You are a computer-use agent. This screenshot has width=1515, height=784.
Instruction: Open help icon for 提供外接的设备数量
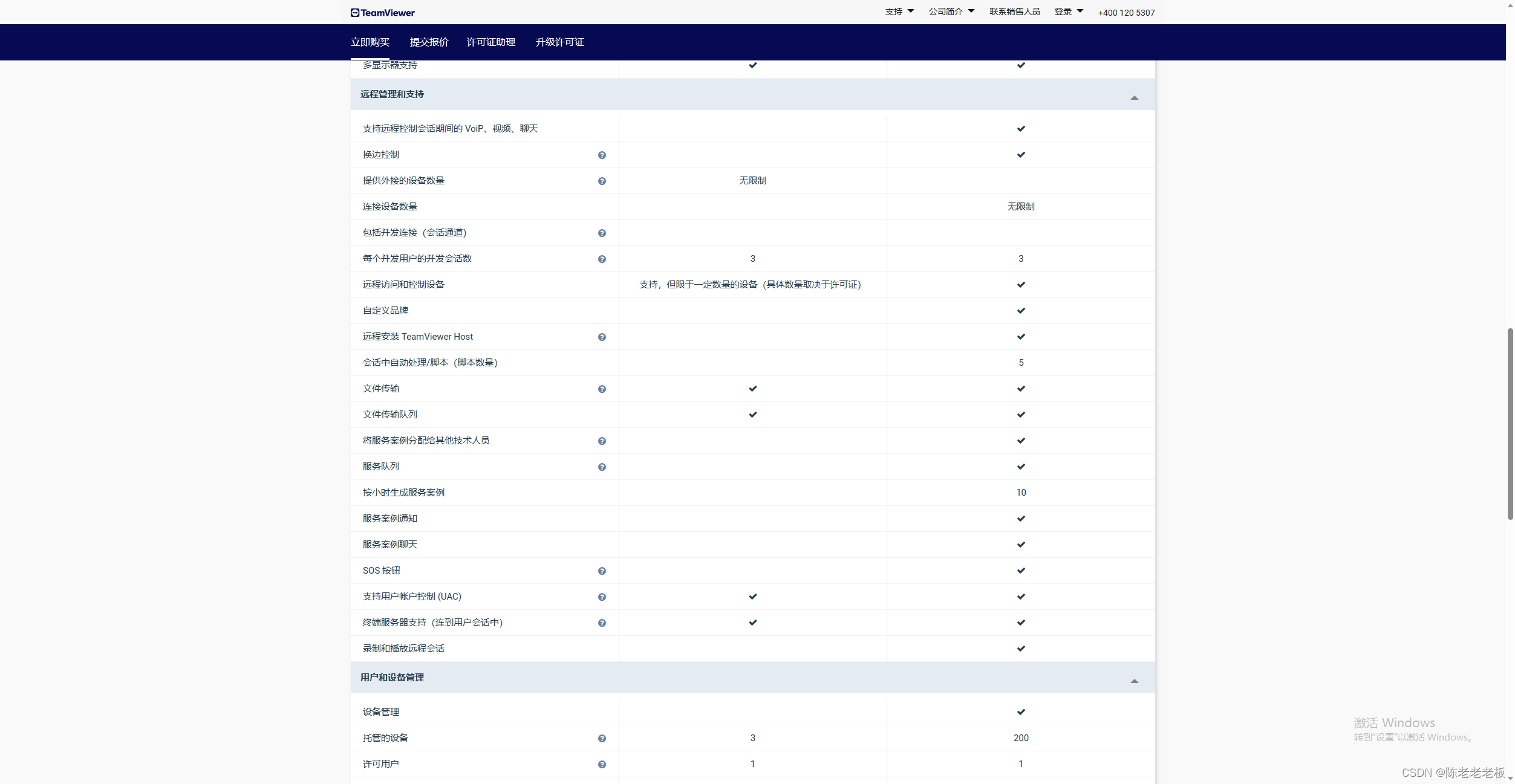(602, 181)
